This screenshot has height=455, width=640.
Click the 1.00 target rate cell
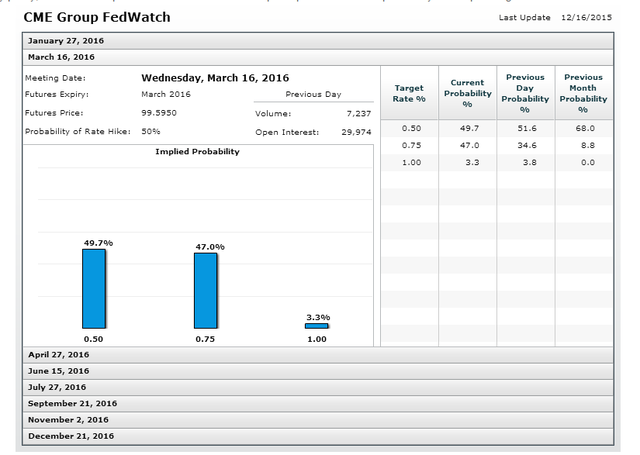point(411,162)
